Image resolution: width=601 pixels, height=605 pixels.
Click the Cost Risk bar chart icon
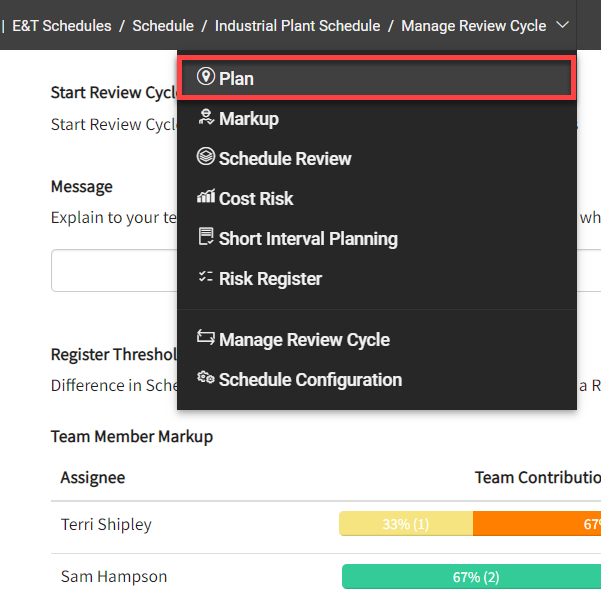coord(206,198)
